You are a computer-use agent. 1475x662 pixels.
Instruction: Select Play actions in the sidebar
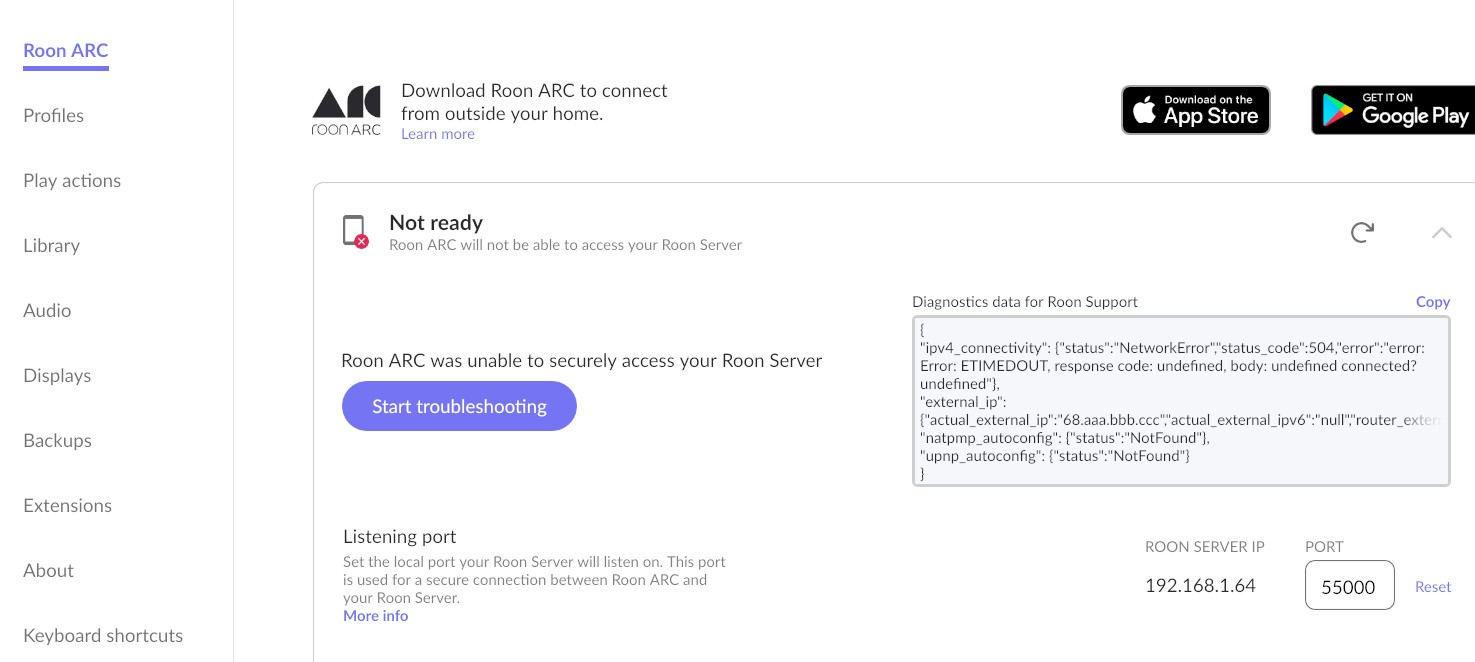coord(71,180)
